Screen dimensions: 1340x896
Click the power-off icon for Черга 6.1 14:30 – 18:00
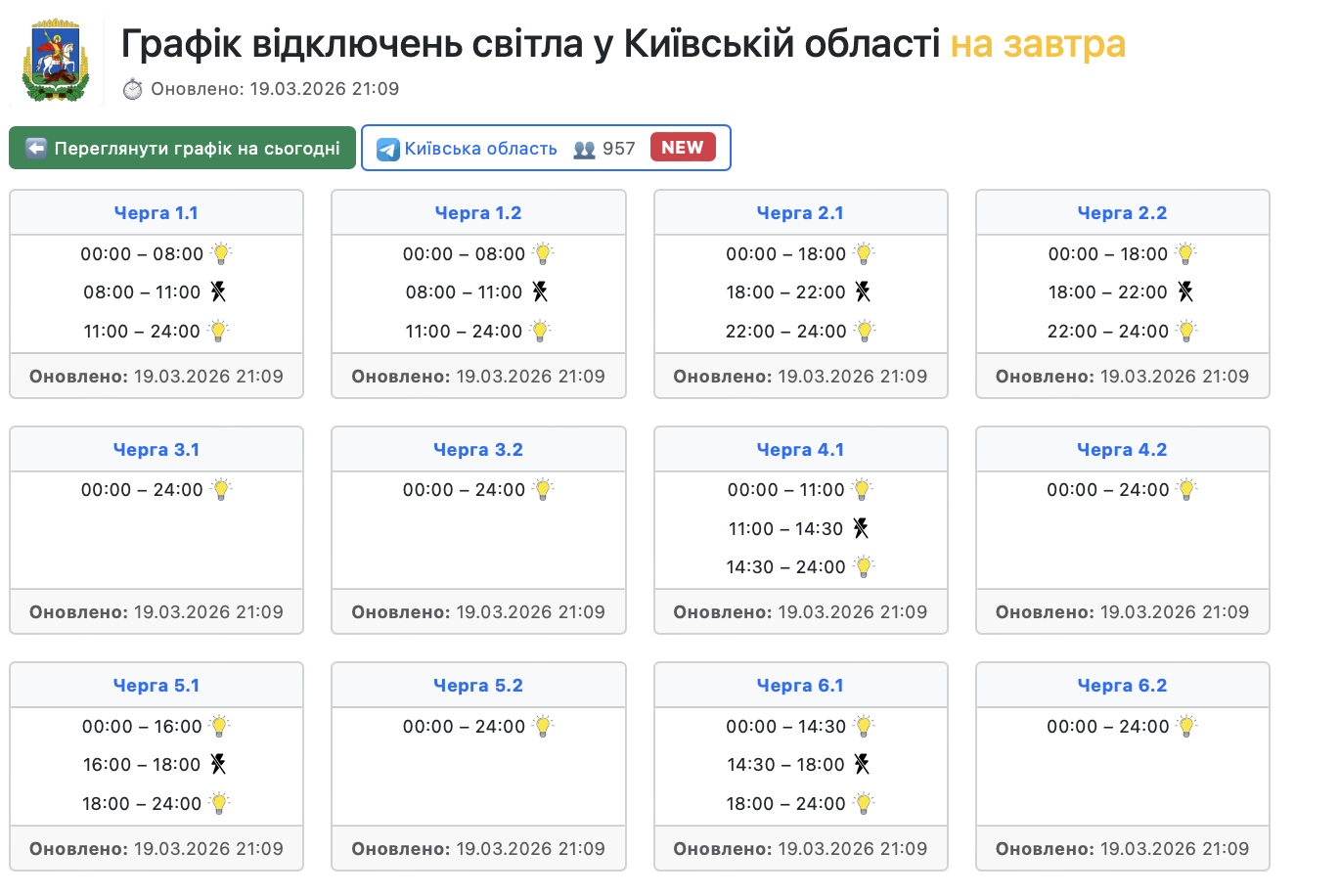[x=862, y=764]
